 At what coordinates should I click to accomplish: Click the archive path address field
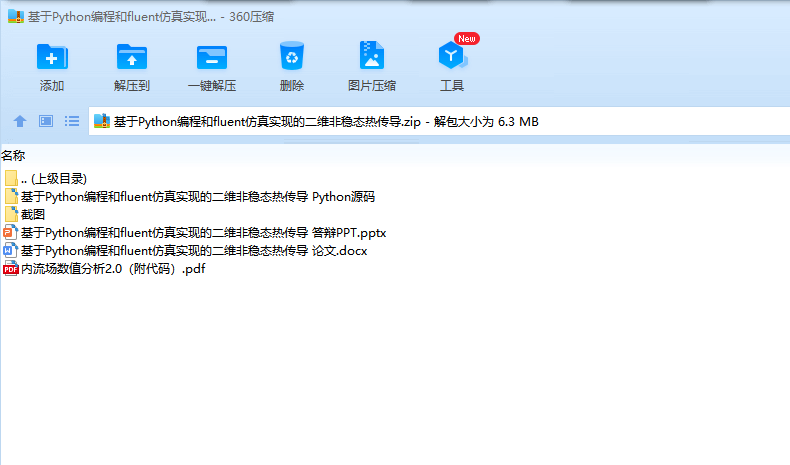pyautogui.click(x=439, y=121)
